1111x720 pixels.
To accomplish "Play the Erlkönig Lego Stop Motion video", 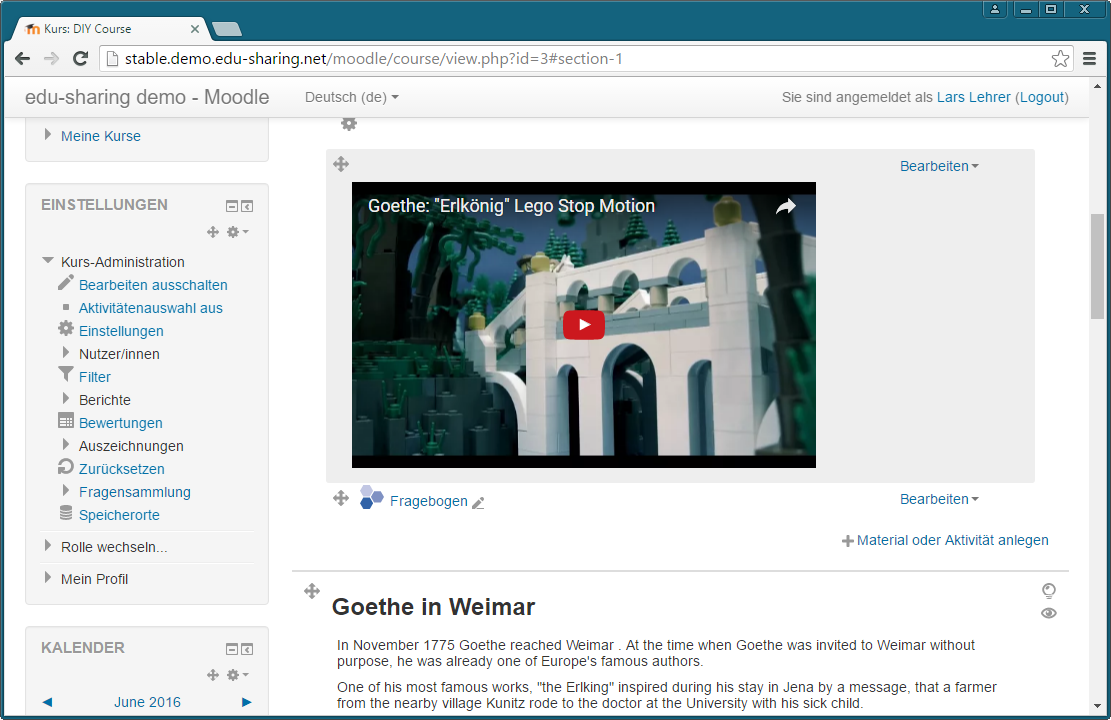I will point(583,325).
